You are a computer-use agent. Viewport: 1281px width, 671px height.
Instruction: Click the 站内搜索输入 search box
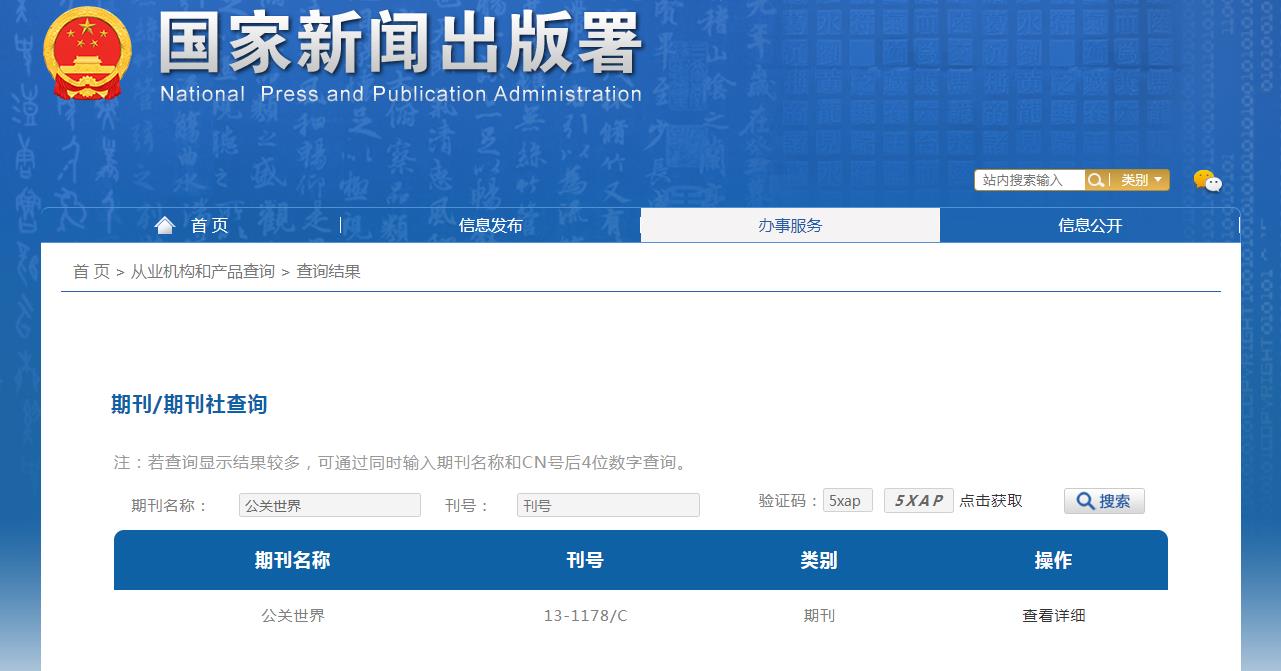1028,180
